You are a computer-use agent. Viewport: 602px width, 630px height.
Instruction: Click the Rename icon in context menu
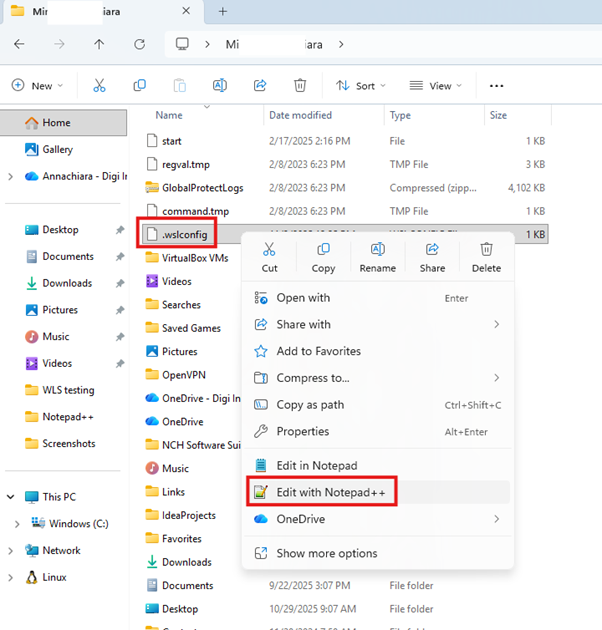point(377,250)
